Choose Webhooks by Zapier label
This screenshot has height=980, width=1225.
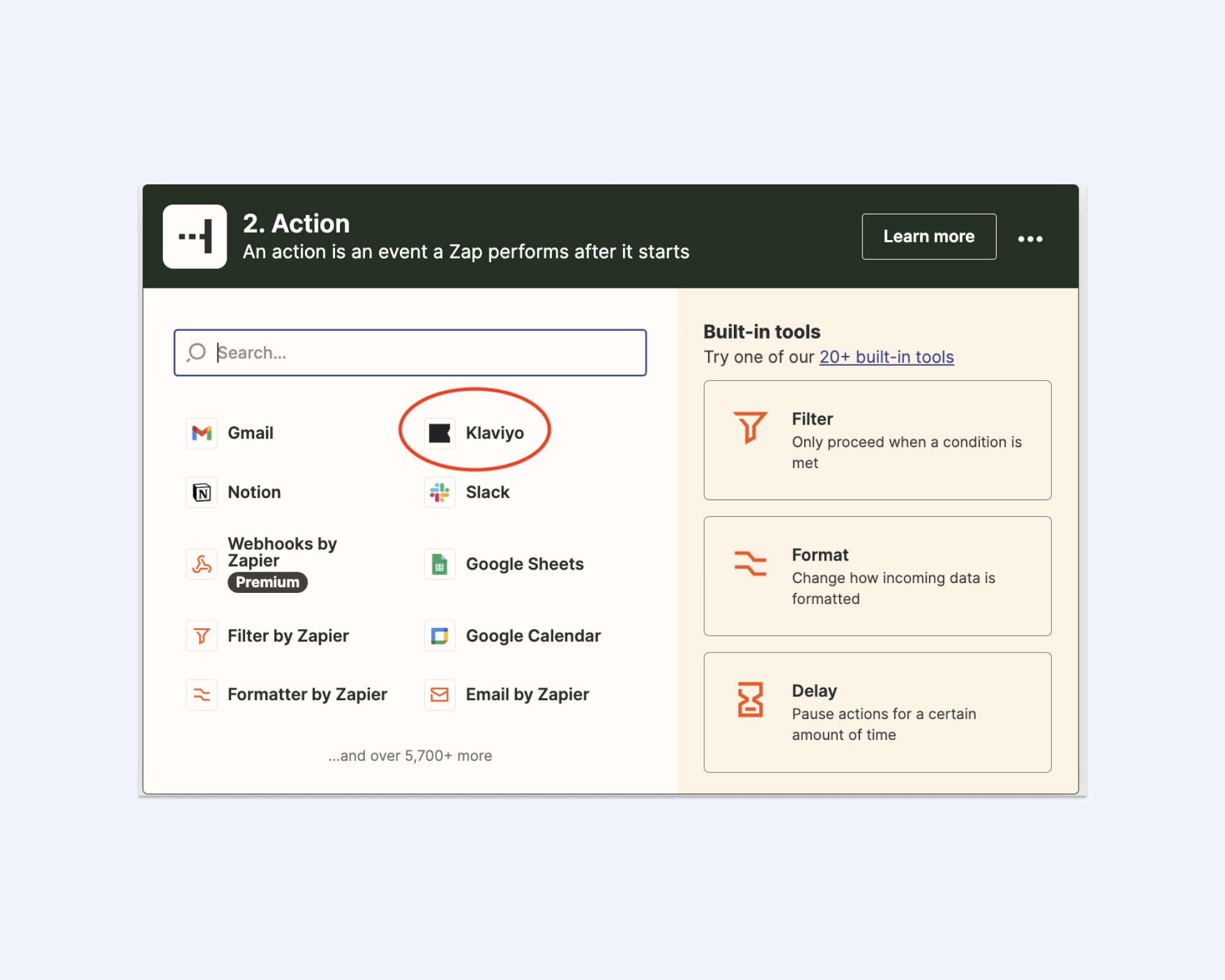point(282,552)
